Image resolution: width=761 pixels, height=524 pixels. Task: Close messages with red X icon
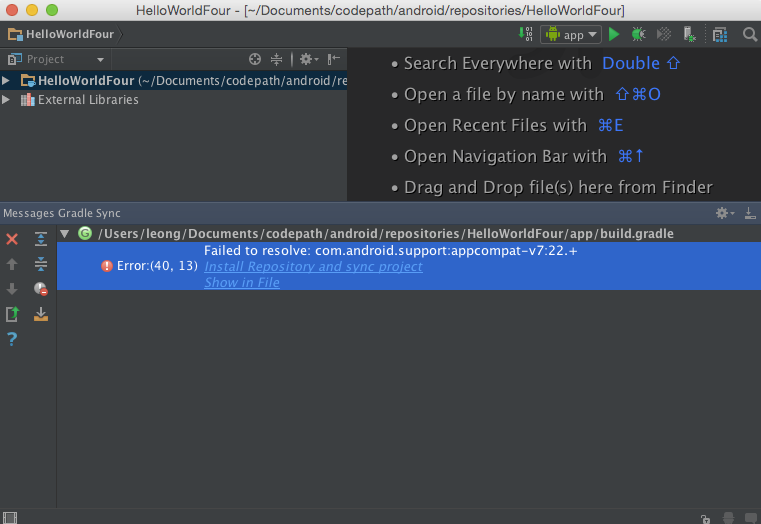pos(12,239)
